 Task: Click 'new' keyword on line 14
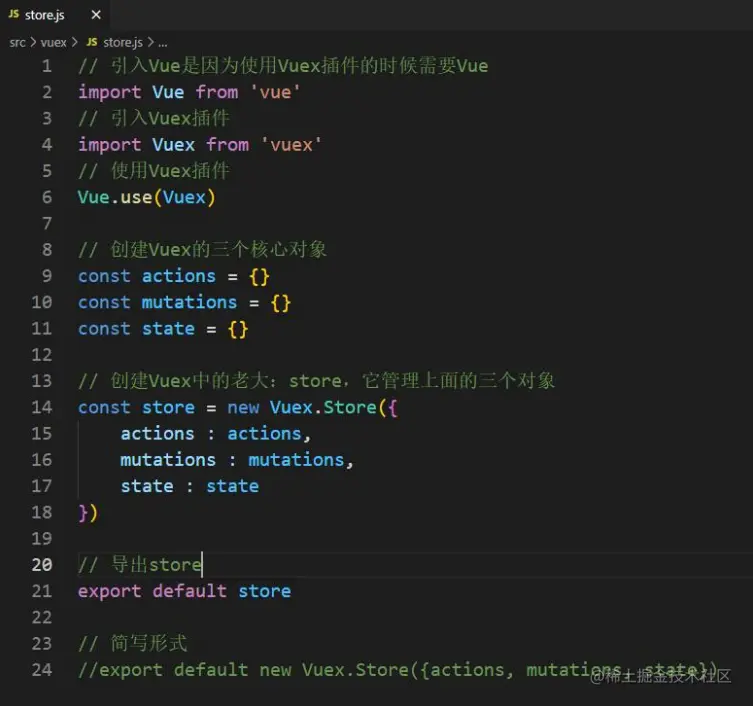pos(243,408)
